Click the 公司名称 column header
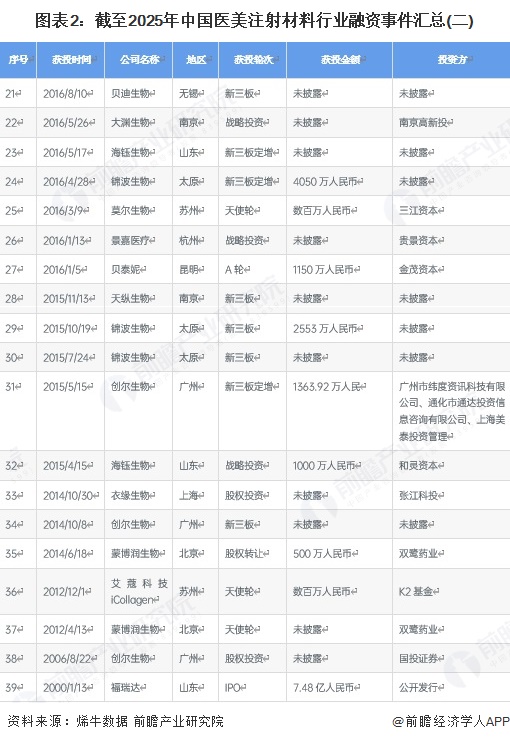The height and width of the screenshot is (742, 510). [139, 60]
